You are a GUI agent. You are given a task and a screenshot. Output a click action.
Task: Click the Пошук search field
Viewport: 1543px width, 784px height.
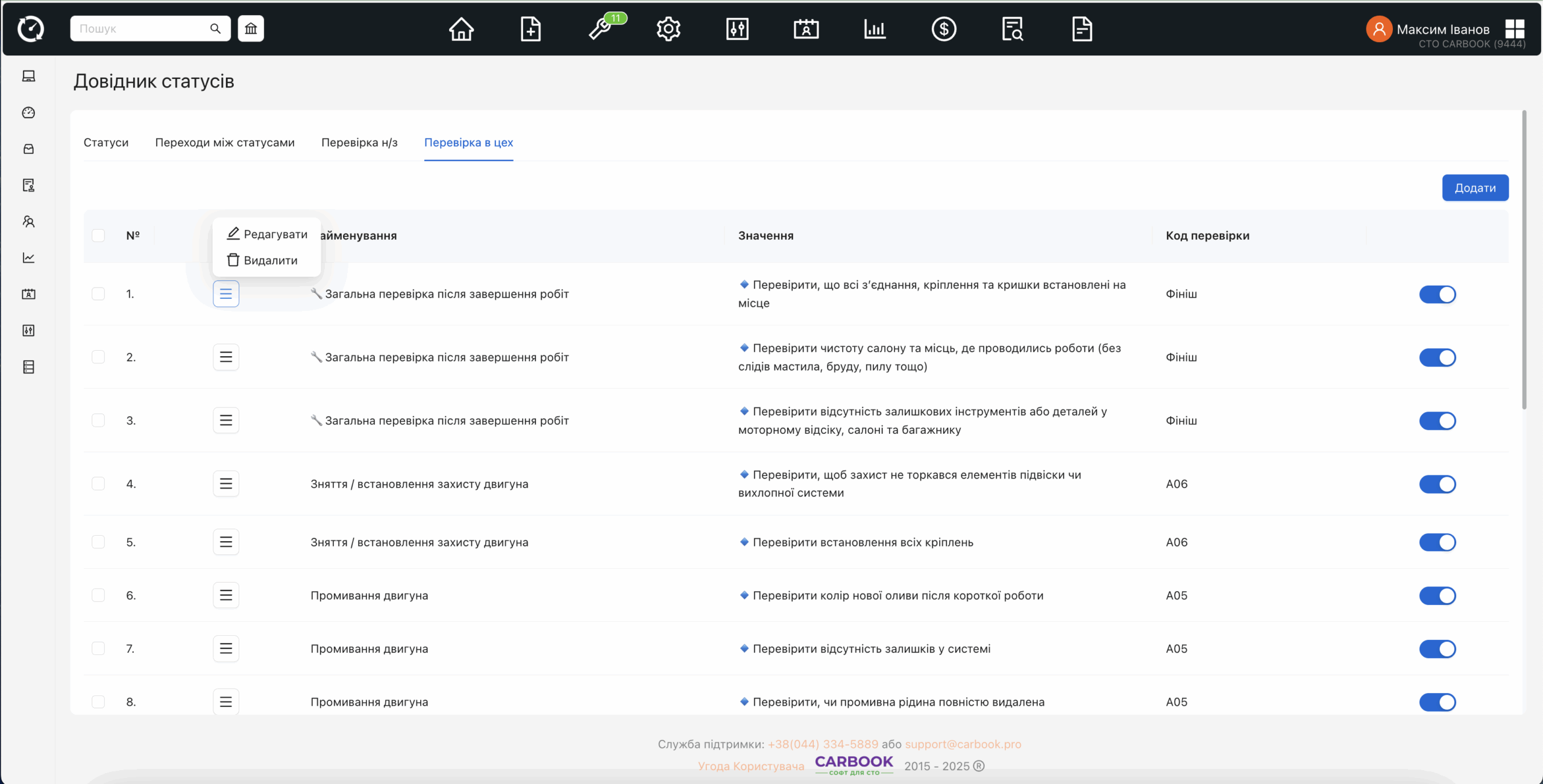142,28
